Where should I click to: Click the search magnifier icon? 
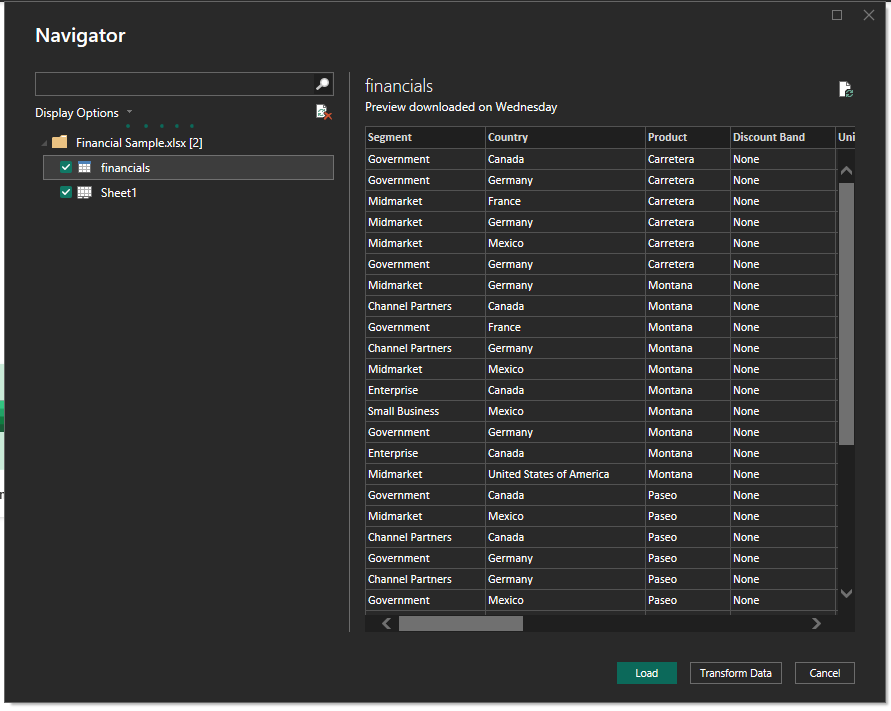click(x=322, y=83)
